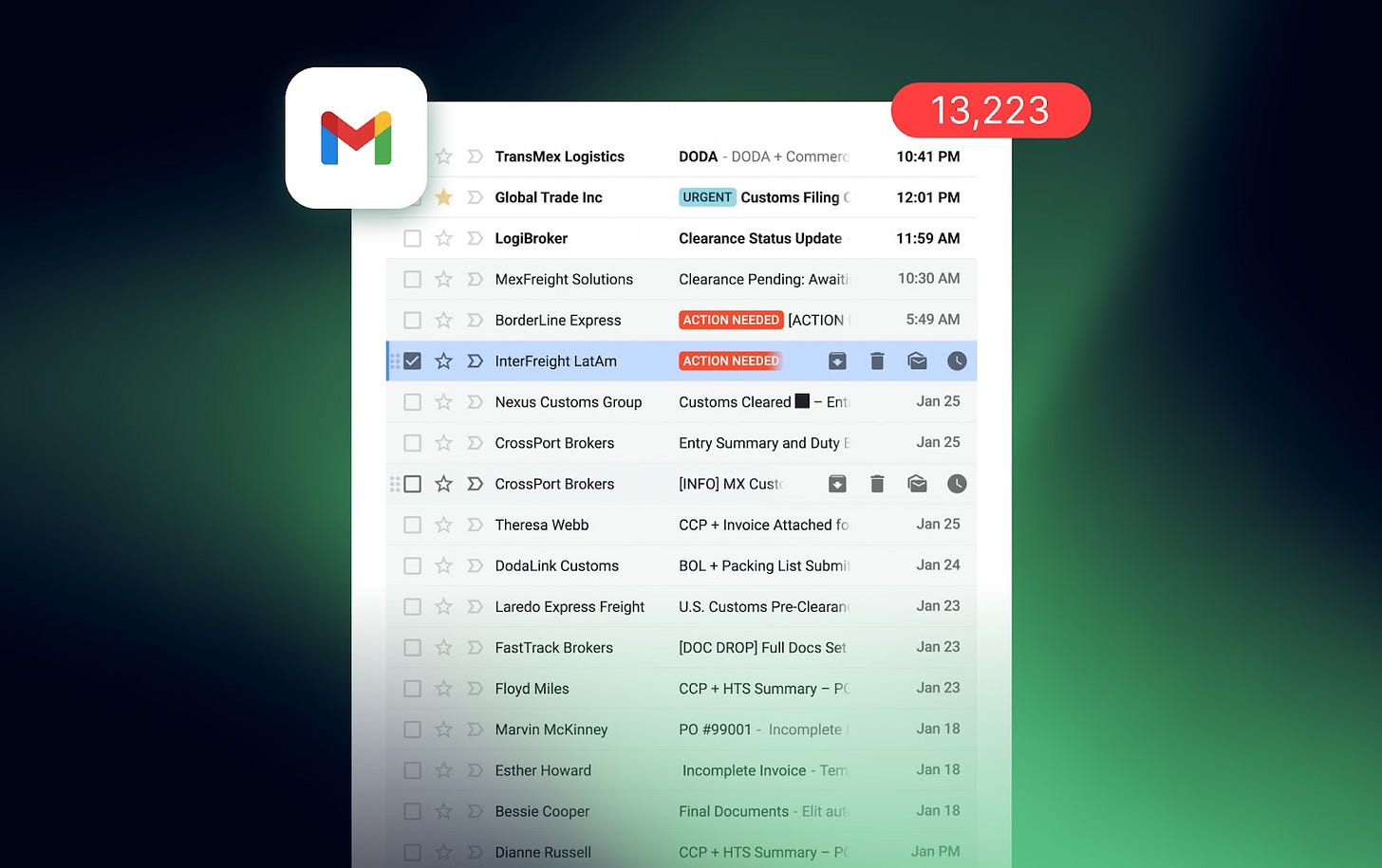Mark TransMex Logistics email as important
The width and height of the screenshot is (1382, 868).
pyautogui.click(x=475, y=157)
